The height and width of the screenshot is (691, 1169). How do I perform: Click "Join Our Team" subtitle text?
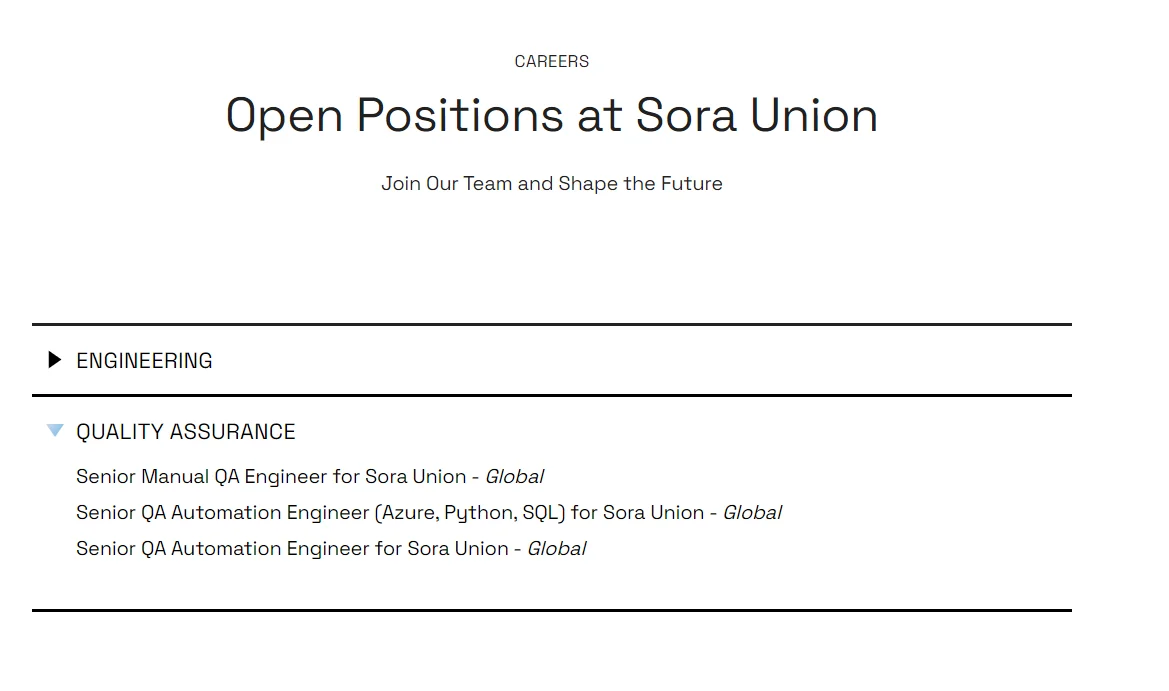pyautogui.click(x=446, y=184)
